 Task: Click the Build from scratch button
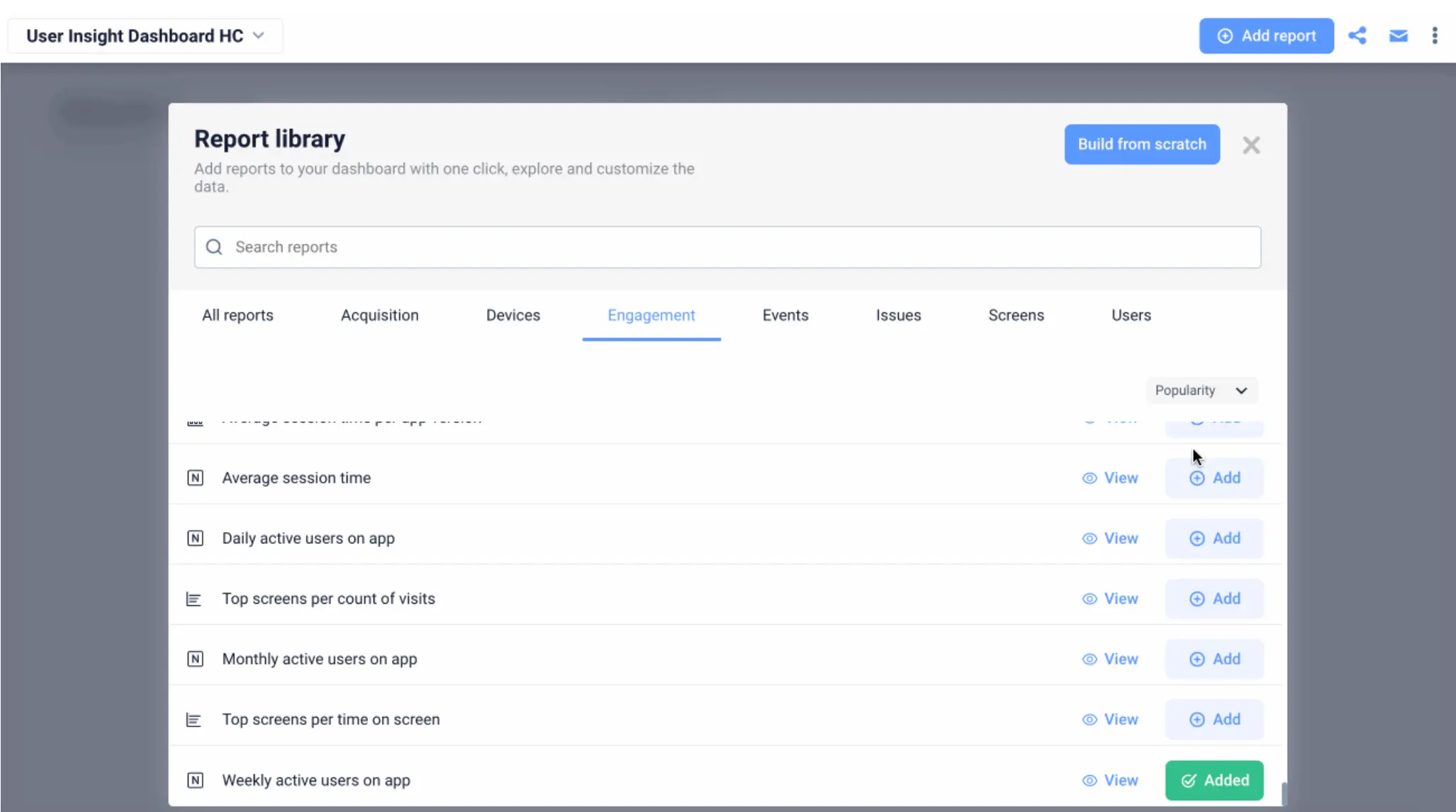pos(1141,145)
